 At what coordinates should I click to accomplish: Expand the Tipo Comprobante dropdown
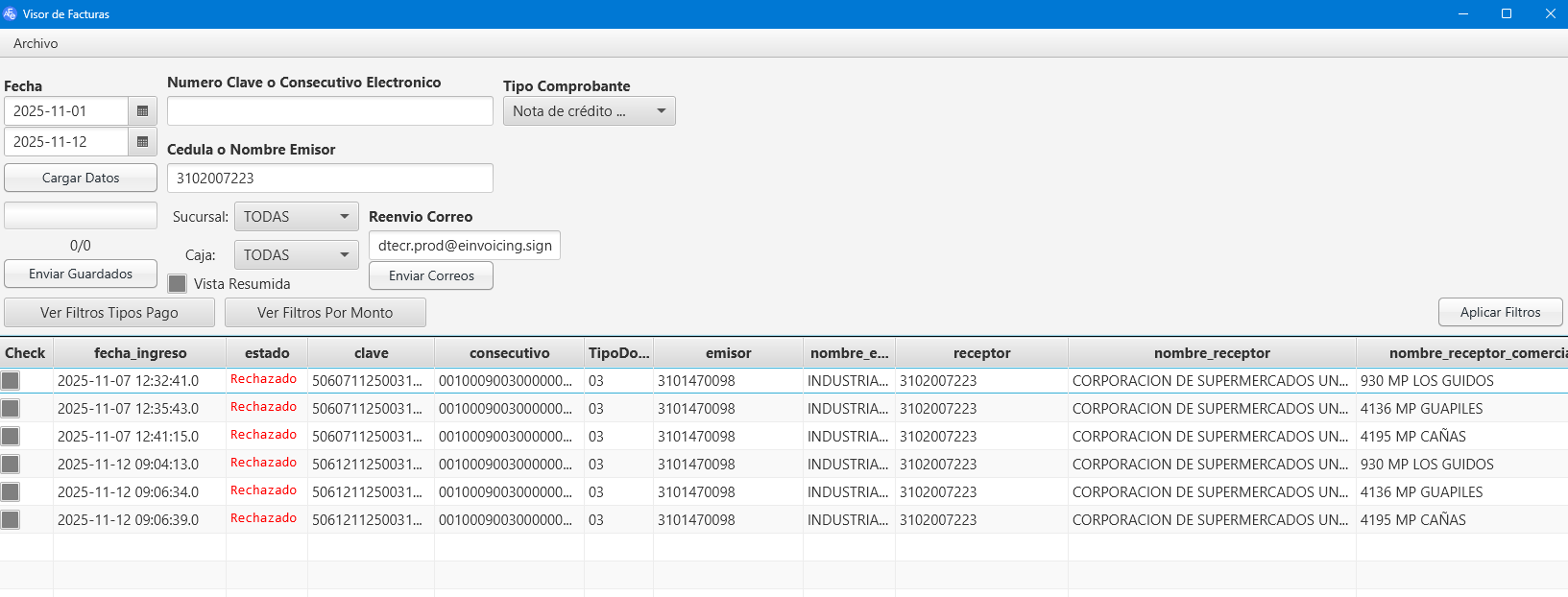[589, 111]
